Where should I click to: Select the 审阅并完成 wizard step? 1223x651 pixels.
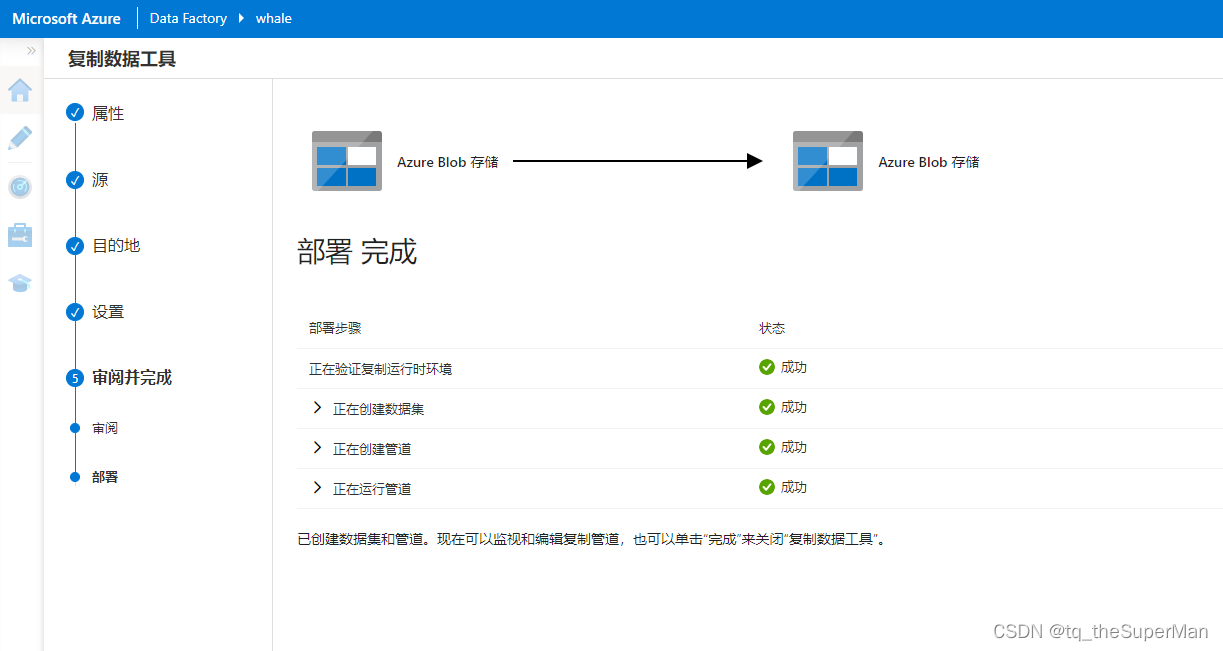pyautogui.click(x=132, y=378)
